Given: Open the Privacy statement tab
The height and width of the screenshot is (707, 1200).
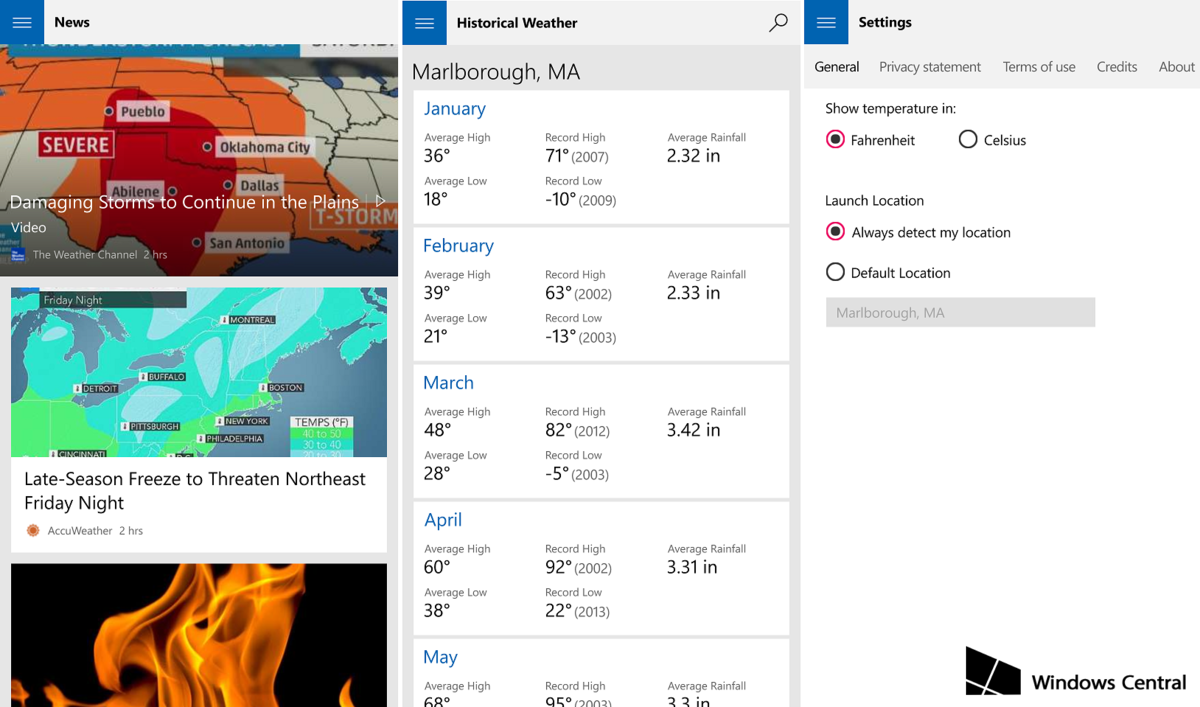Looking at the screenshot, I should pos(930,67).
